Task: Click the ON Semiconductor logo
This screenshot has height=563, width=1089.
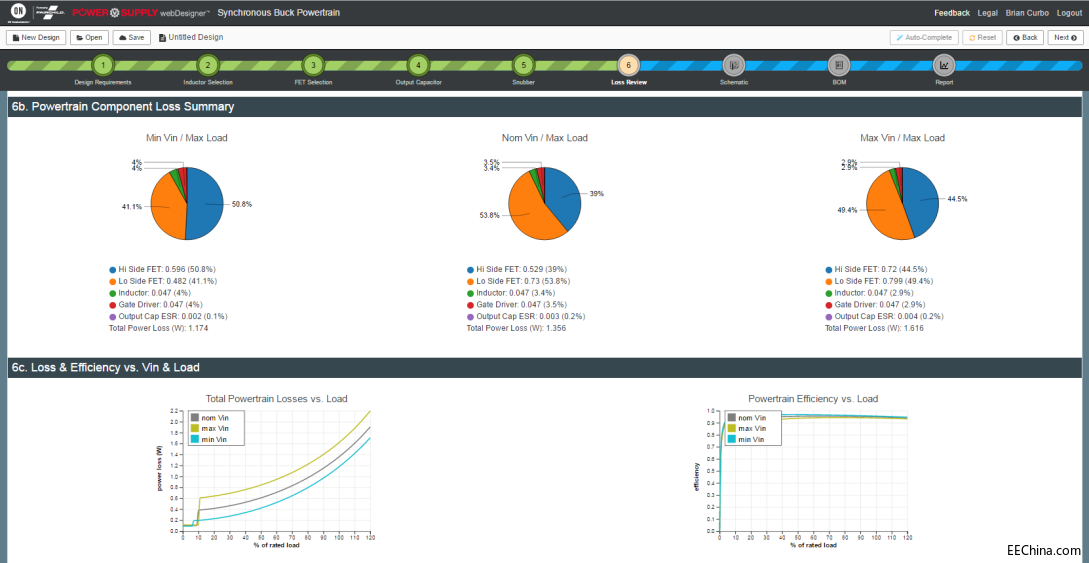Action: 14,13
